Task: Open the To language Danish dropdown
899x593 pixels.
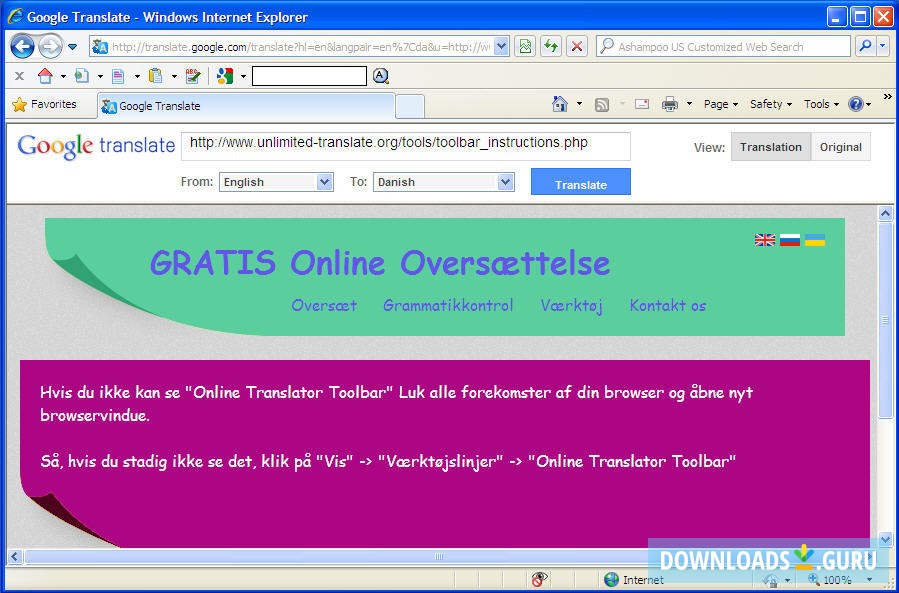Action: (443, 182)
